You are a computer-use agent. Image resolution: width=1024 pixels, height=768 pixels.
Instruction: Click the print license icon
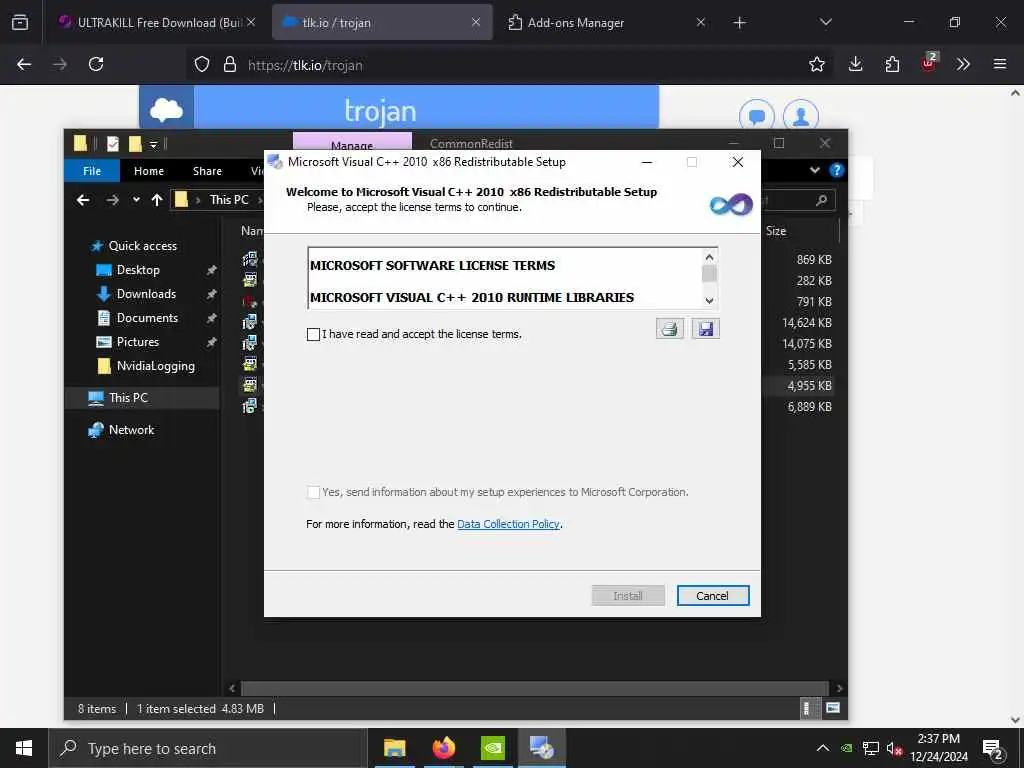coord(669,328)
